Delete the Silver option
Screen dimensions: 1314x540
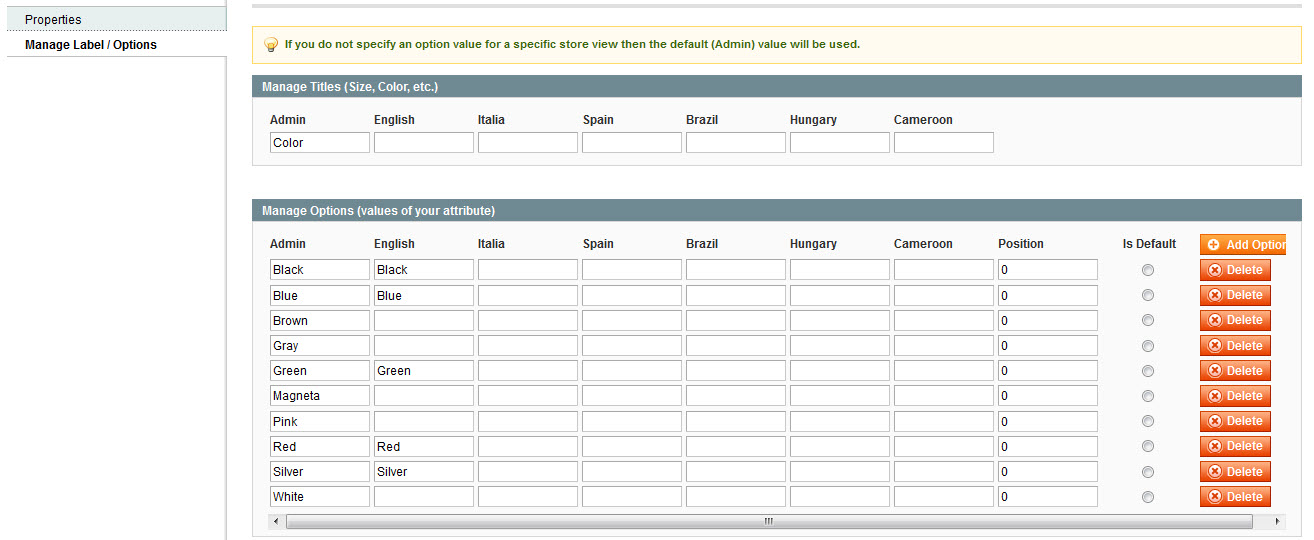[x=1235, y=471]
